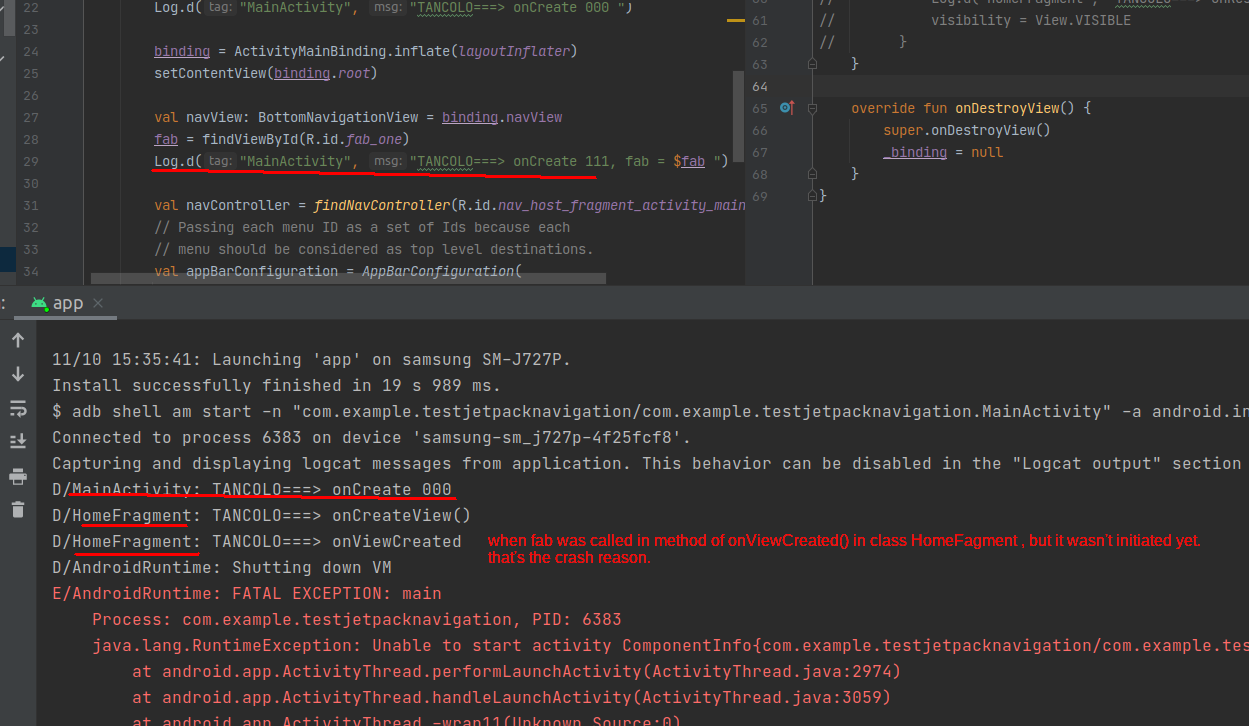Click the 'adb shell am start' console line
This screenshot has height=726, width=1249.
point(650,411)
